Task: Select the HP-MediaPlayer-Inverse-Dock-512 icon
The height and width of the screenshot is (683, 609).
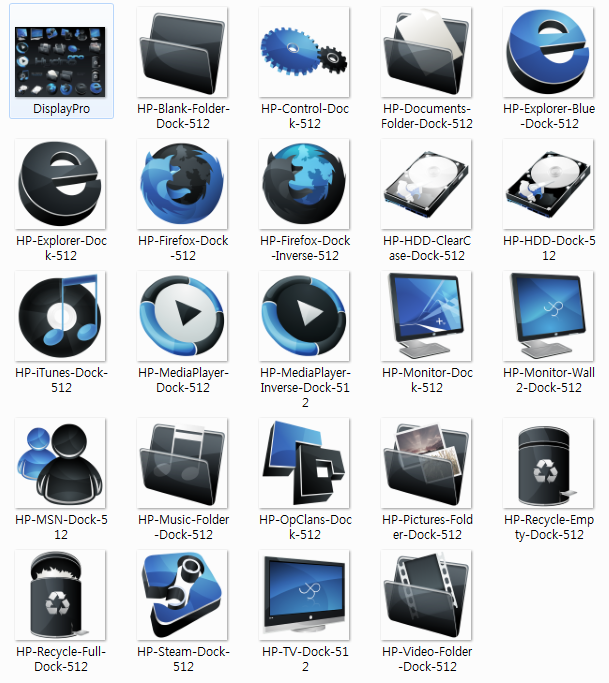Action: pyautogui.click(x=304, y=316)
